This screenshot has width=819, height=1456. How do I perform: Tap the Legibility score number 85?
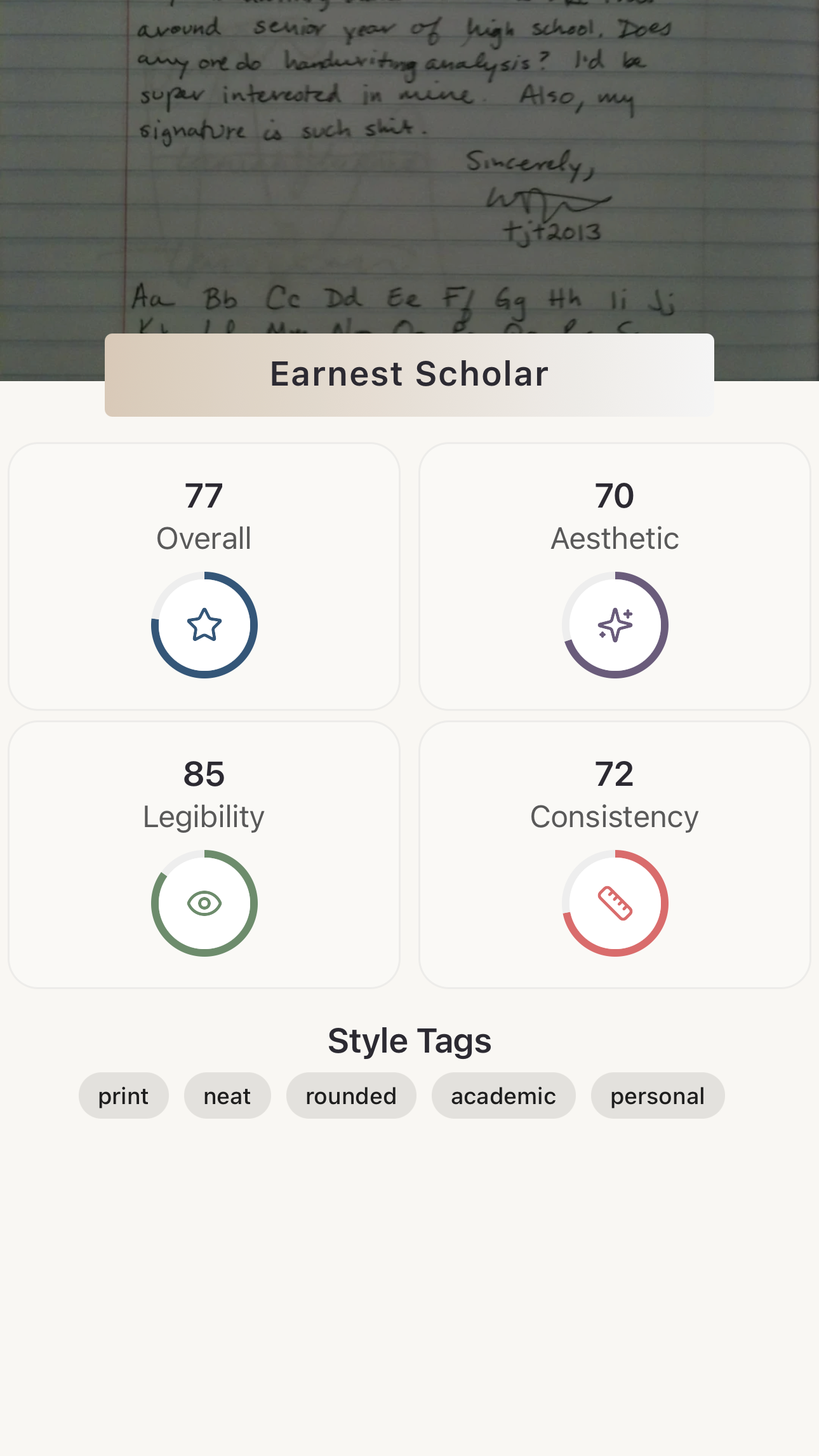(204, 774)
